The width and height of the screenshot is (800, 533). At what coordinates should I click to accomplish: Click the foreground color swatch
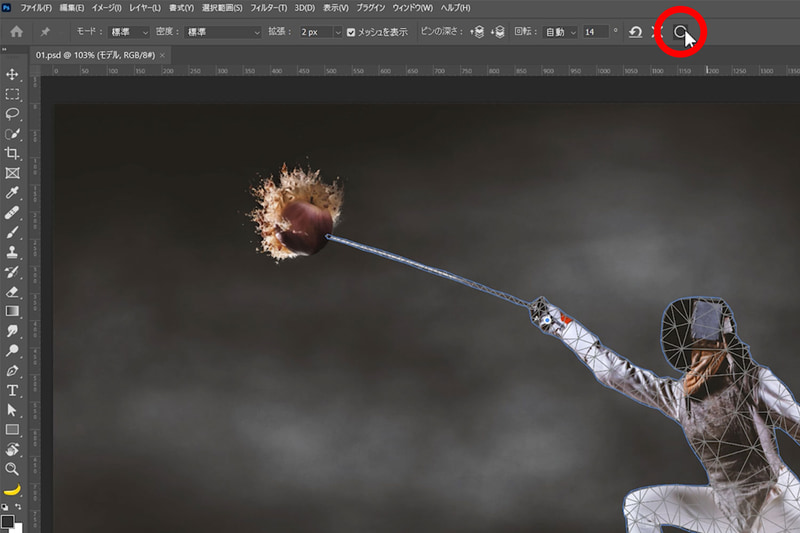click(8, 522)
